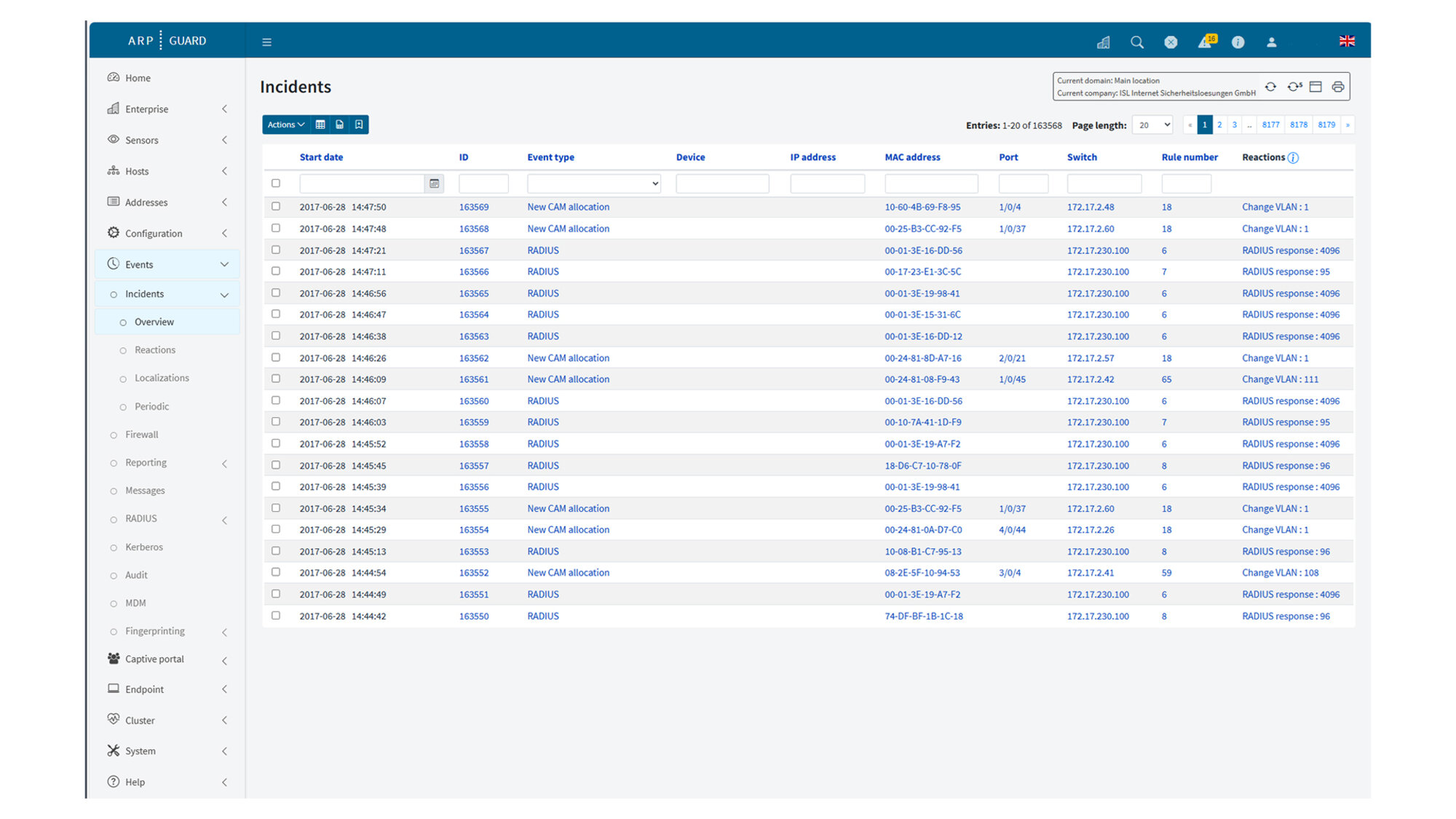1456x819 pixels.
Task: Open Reactions under Incidents in sidebar
Action: coord(155,350)
